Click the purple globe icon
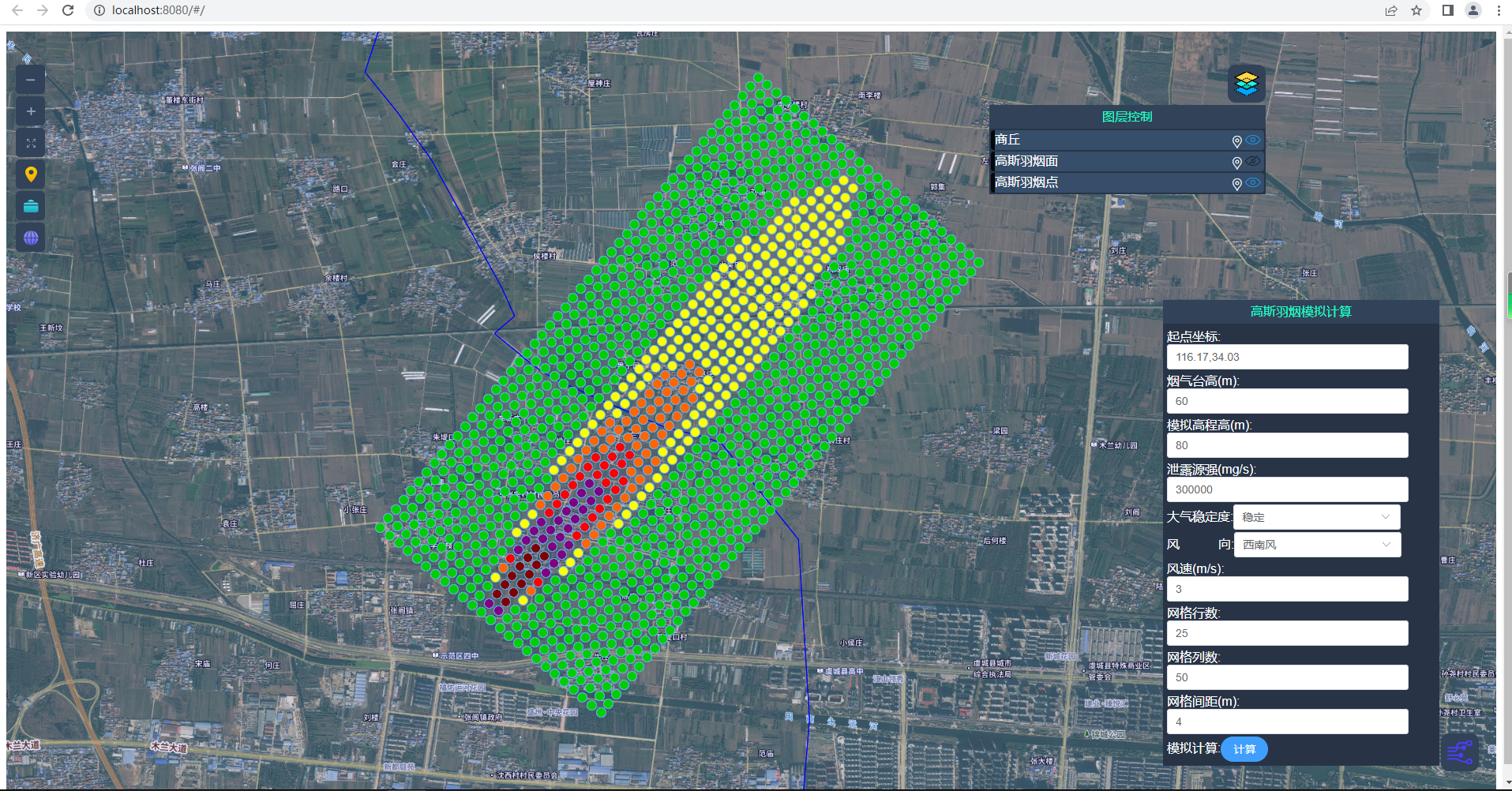 tap(31, 238)
